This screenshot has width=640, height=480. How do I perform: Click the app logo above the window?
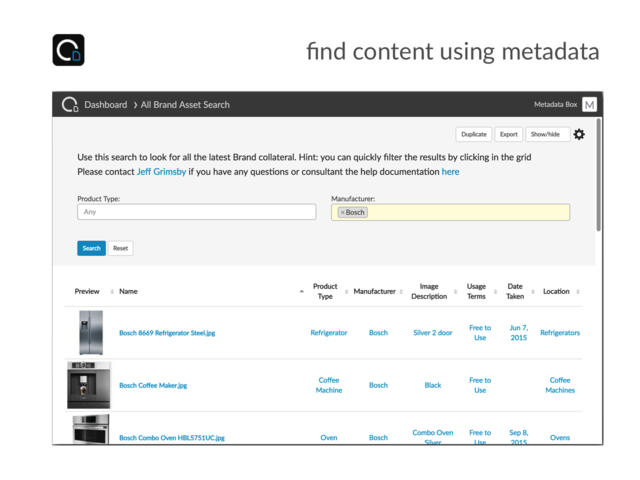(x=69, y=50)
